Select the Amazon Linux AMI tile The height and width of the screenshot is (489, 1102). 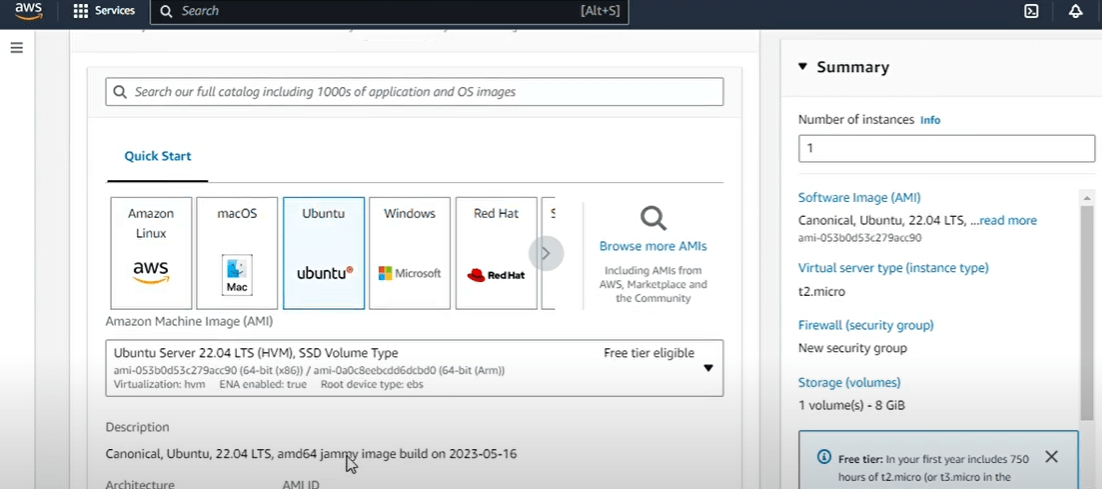151,253
